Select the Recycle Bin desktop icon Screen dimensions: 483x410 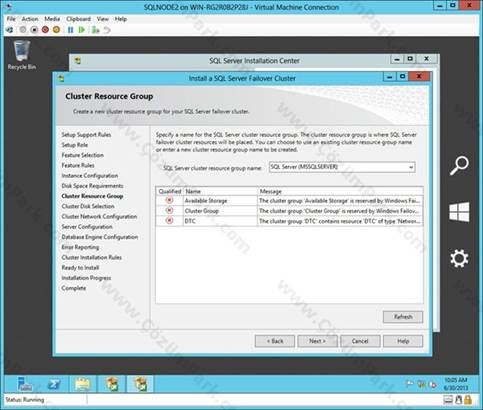tap(22, 55)
